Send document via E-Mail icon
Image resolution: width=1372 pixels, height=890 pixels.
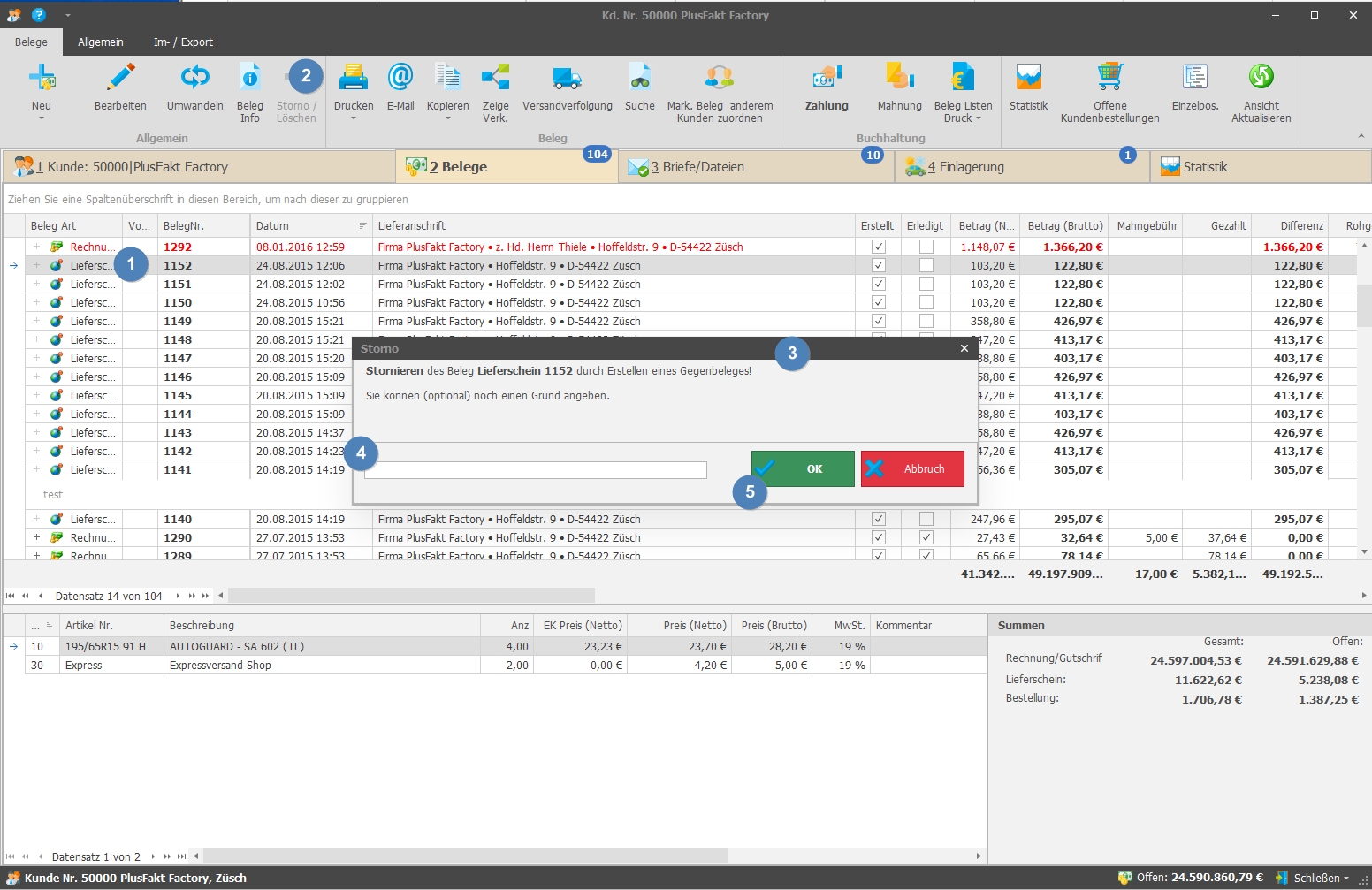[x=400, y=78]
